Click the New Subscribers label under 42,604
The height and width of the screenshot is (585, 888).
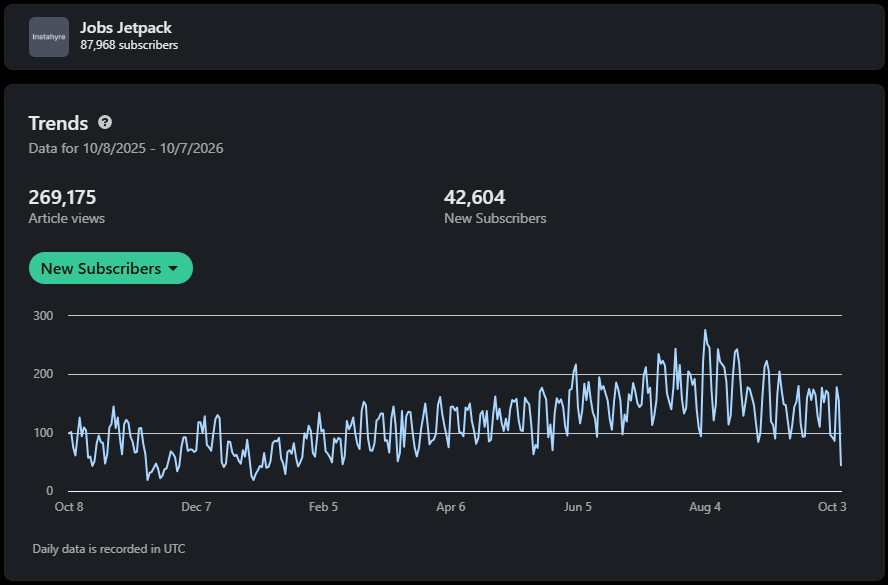pos(495,219)
